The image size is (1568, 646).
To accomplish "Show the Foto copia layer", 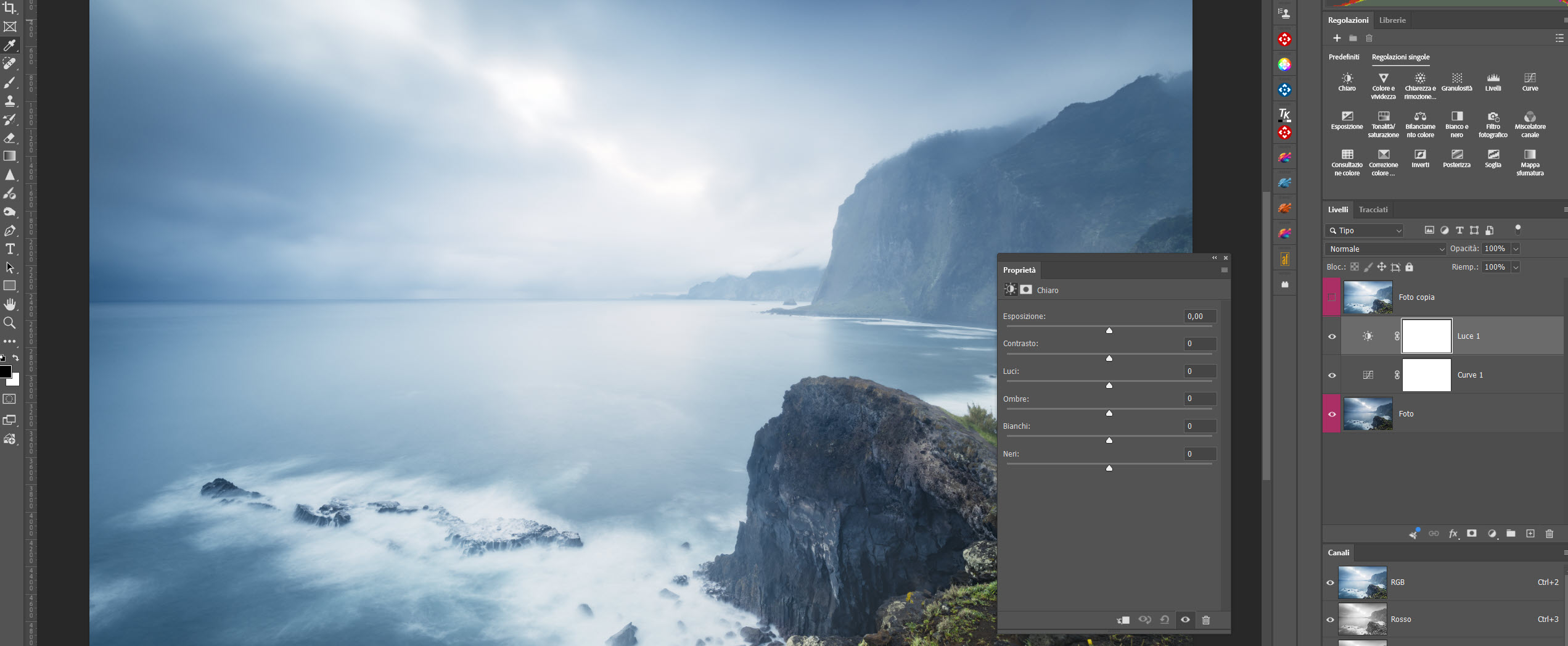I will 1332,297.
